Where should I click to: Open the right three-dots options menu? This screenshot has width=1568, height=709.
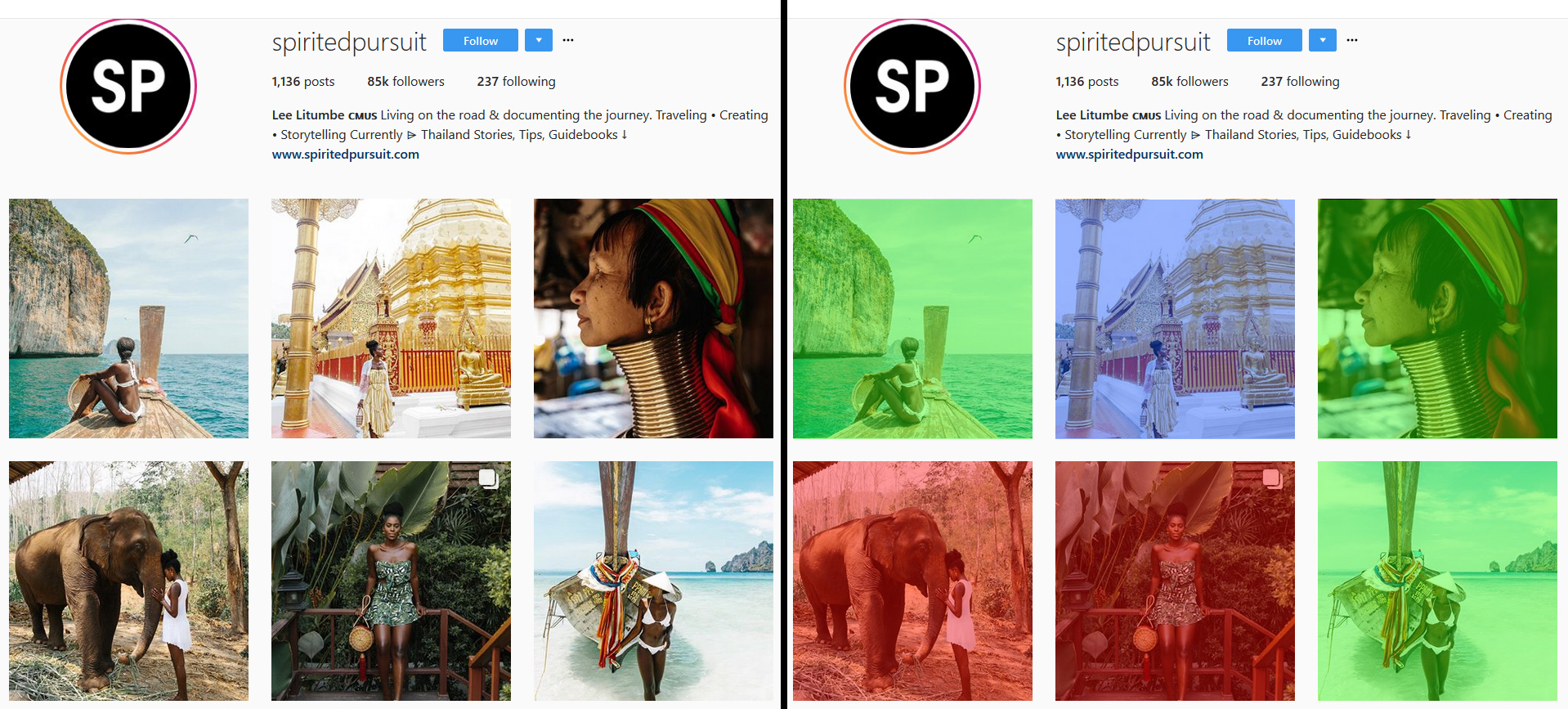pos(1352,40)
